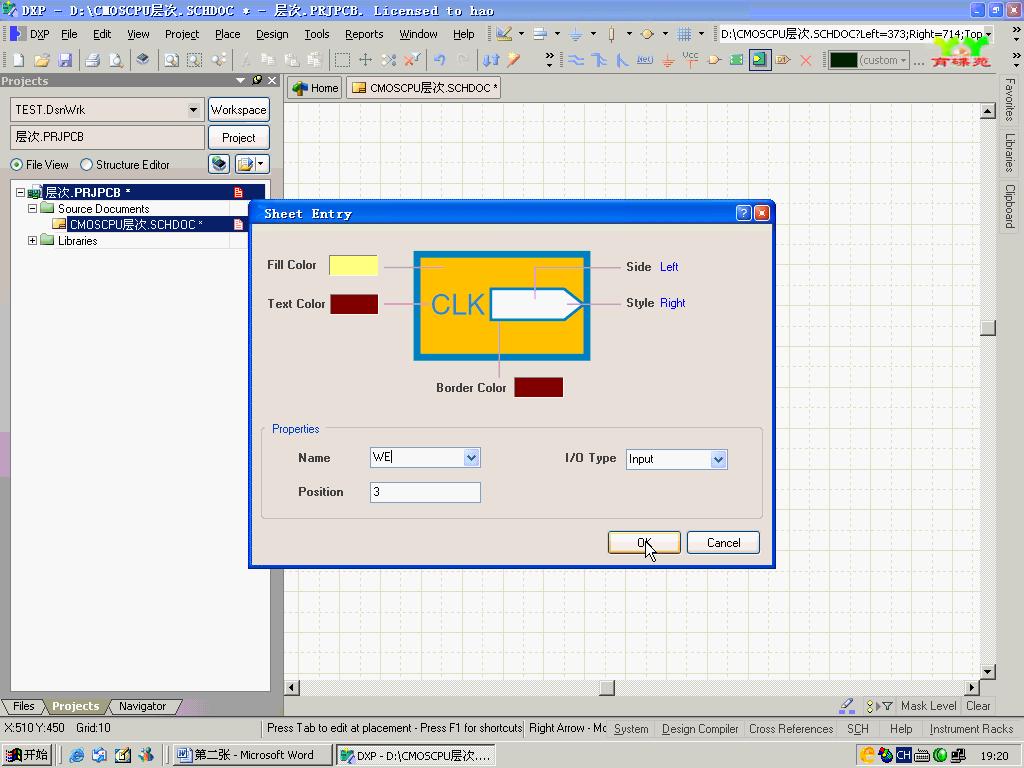Pick a new Text Color swatch
Screen dimensions: 1024x768
click(x=354, y=304)
